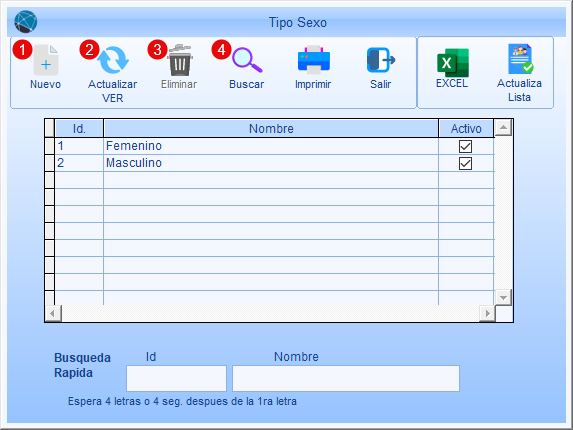
Task: Toggle the Activo checkbox for Masculino
Action: (465, 163)
